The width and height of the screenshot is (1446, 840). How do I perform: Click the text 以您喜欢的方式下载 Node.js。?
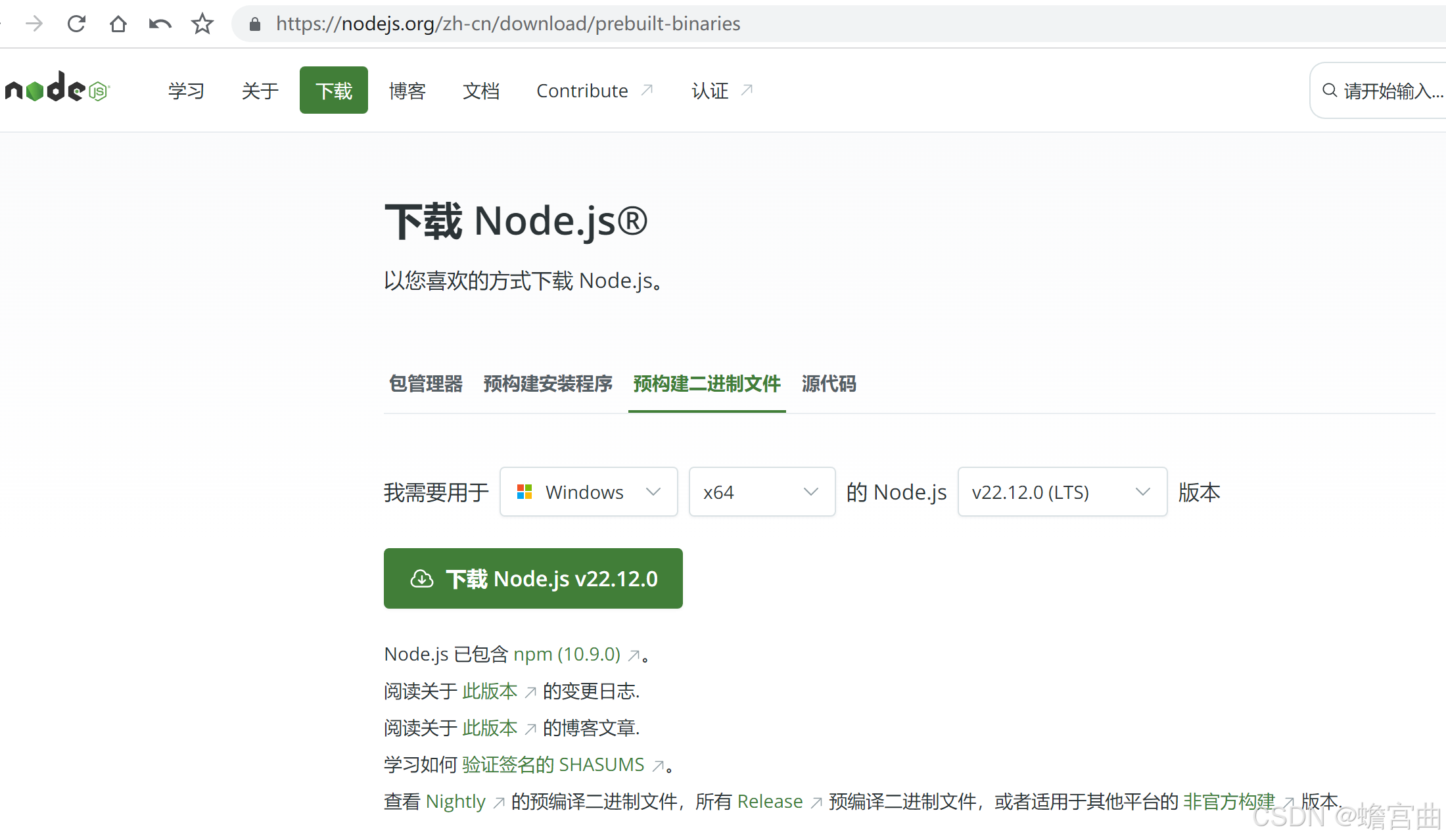(x=523, y=281)
